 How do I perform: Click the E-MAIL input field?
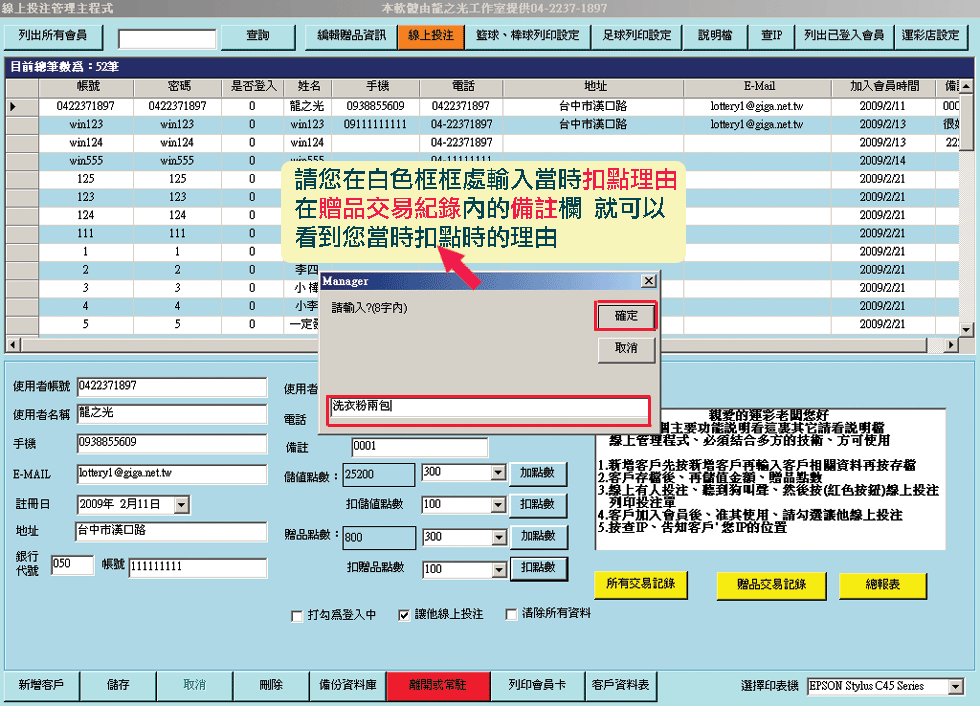click(x=171, y=474)
